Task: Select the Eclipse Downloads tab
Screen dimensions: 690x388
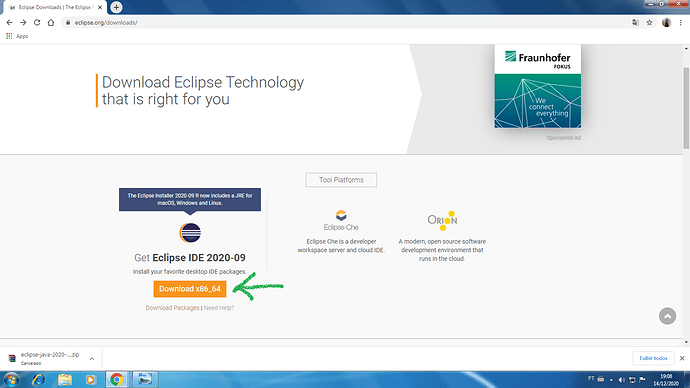Action: 55,7
